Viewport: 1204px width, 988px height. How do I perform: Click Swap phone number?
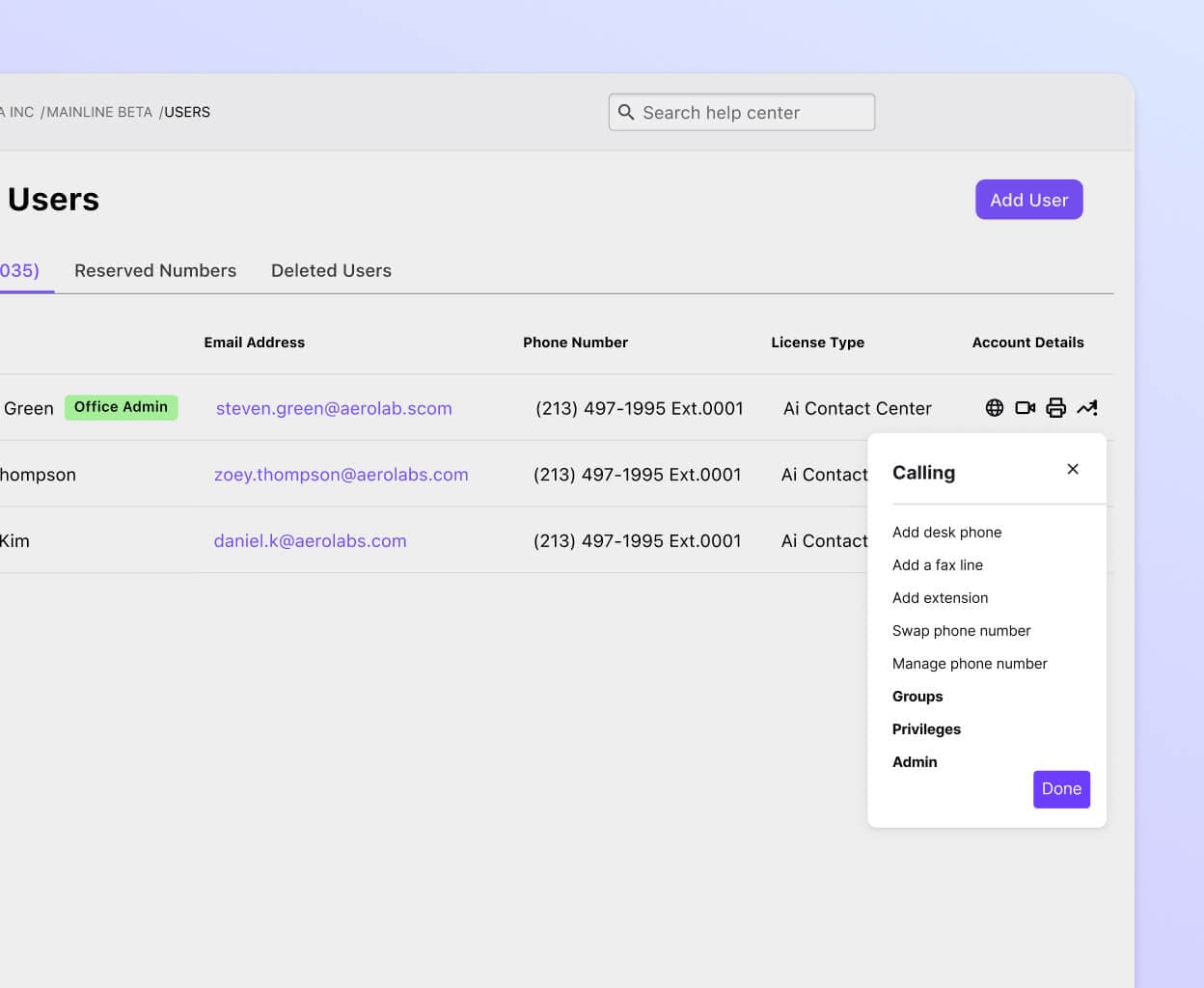coord(961,630)
